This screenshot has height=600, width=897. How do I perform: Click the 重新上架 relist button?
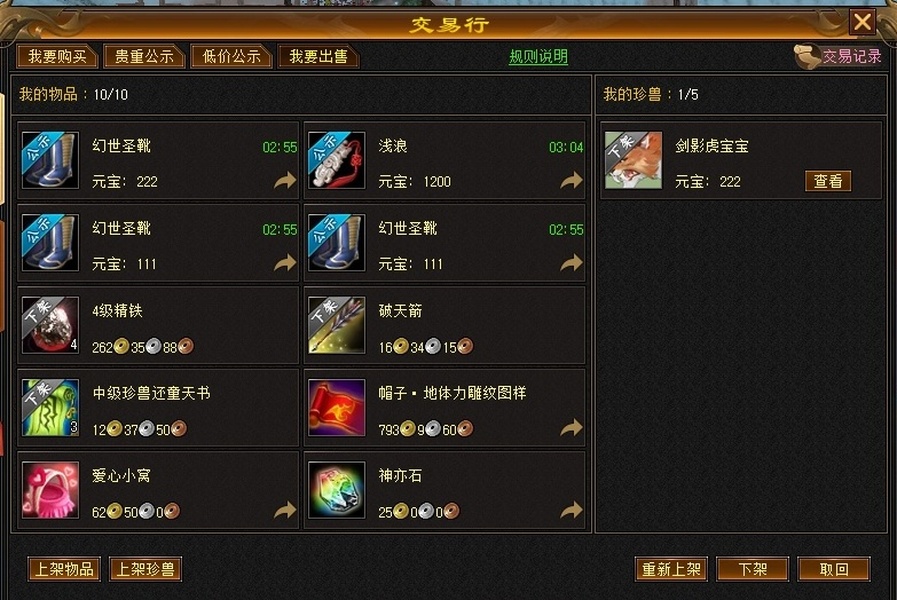tap(671, 569)
